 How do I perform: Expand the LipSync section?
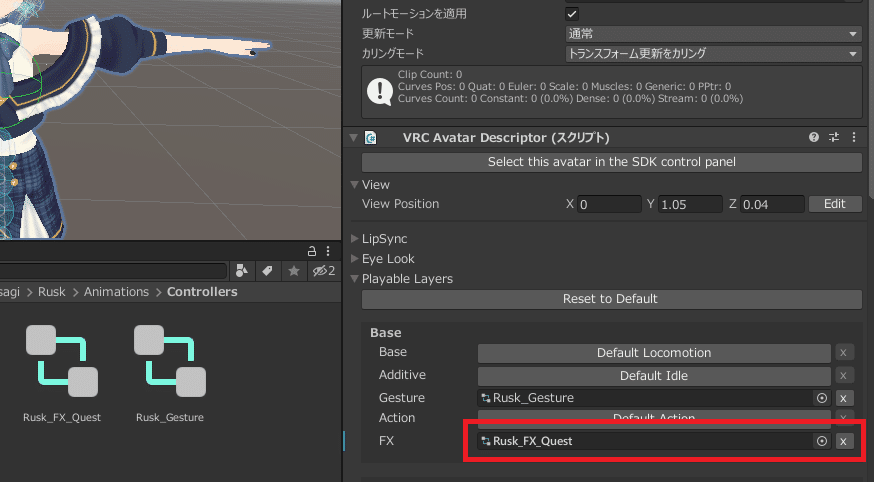pos(355,238)
